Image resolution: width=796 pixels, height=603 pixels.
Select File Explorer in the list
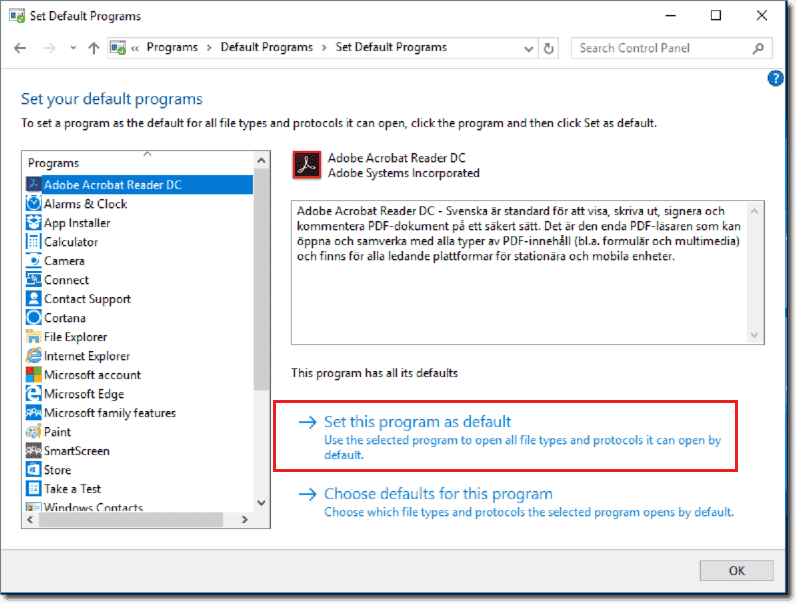pyautogui.click(x=75, y=337)
